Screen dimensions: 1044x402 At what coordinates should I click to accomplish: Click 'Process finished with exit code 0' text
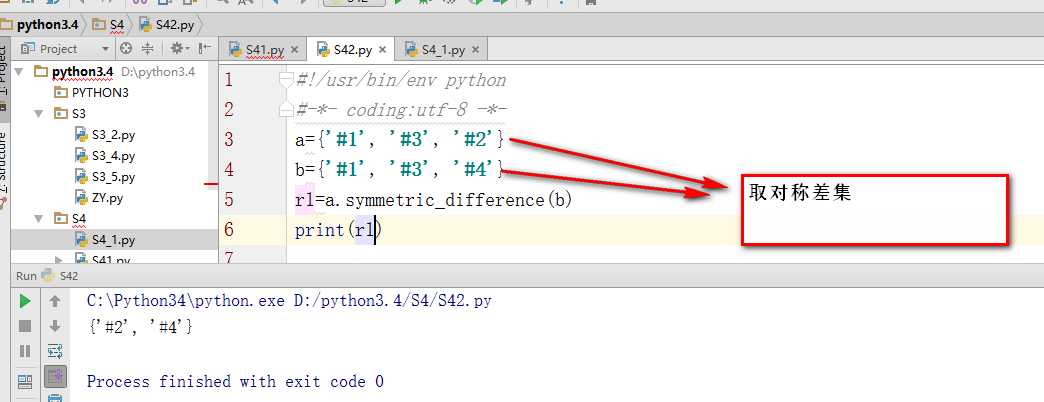[235, 382]
